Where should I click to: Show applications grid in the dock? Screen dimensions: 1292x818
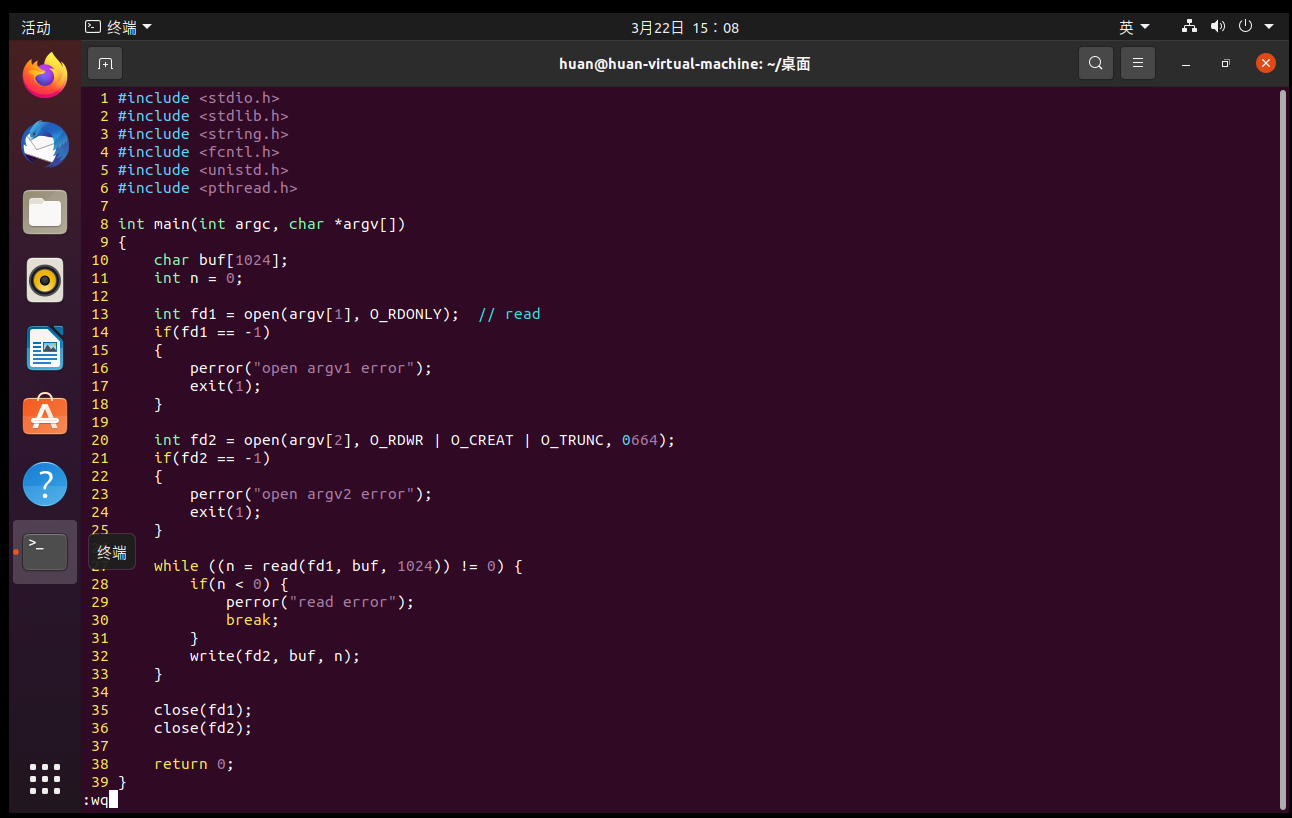click(45, 779)
